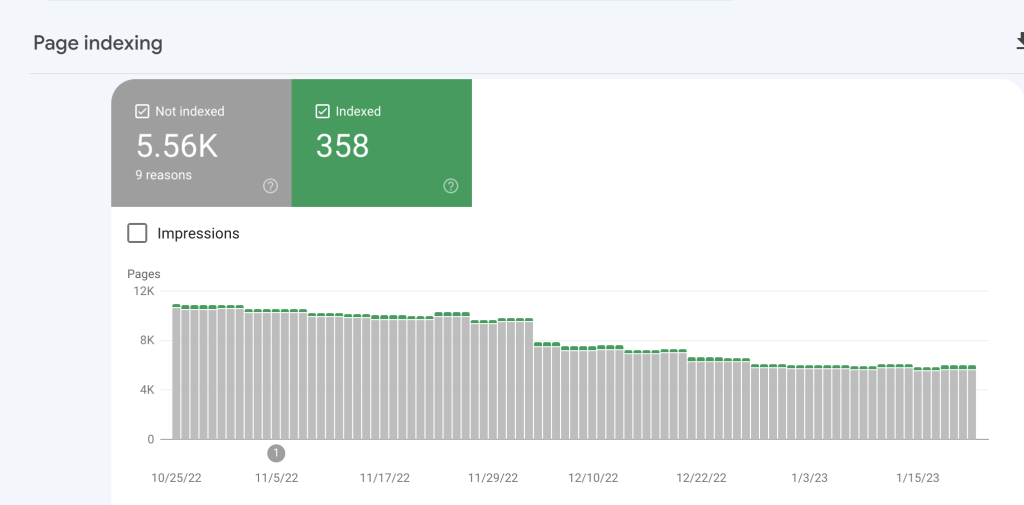This screenshot has height=505, width=1024.
Task: Click the 1/15/23 date label
Action: 918,478
